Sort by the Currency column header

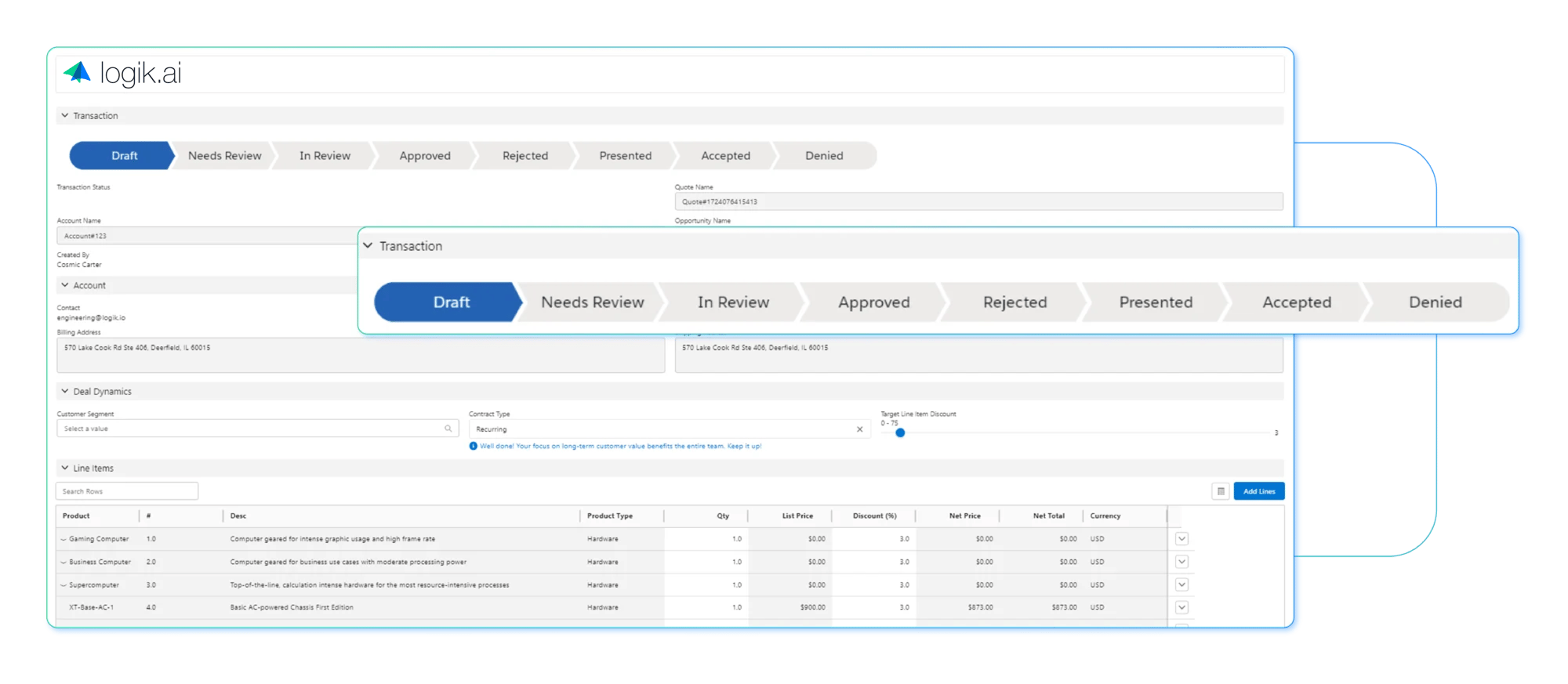(x=1105, y=516)
